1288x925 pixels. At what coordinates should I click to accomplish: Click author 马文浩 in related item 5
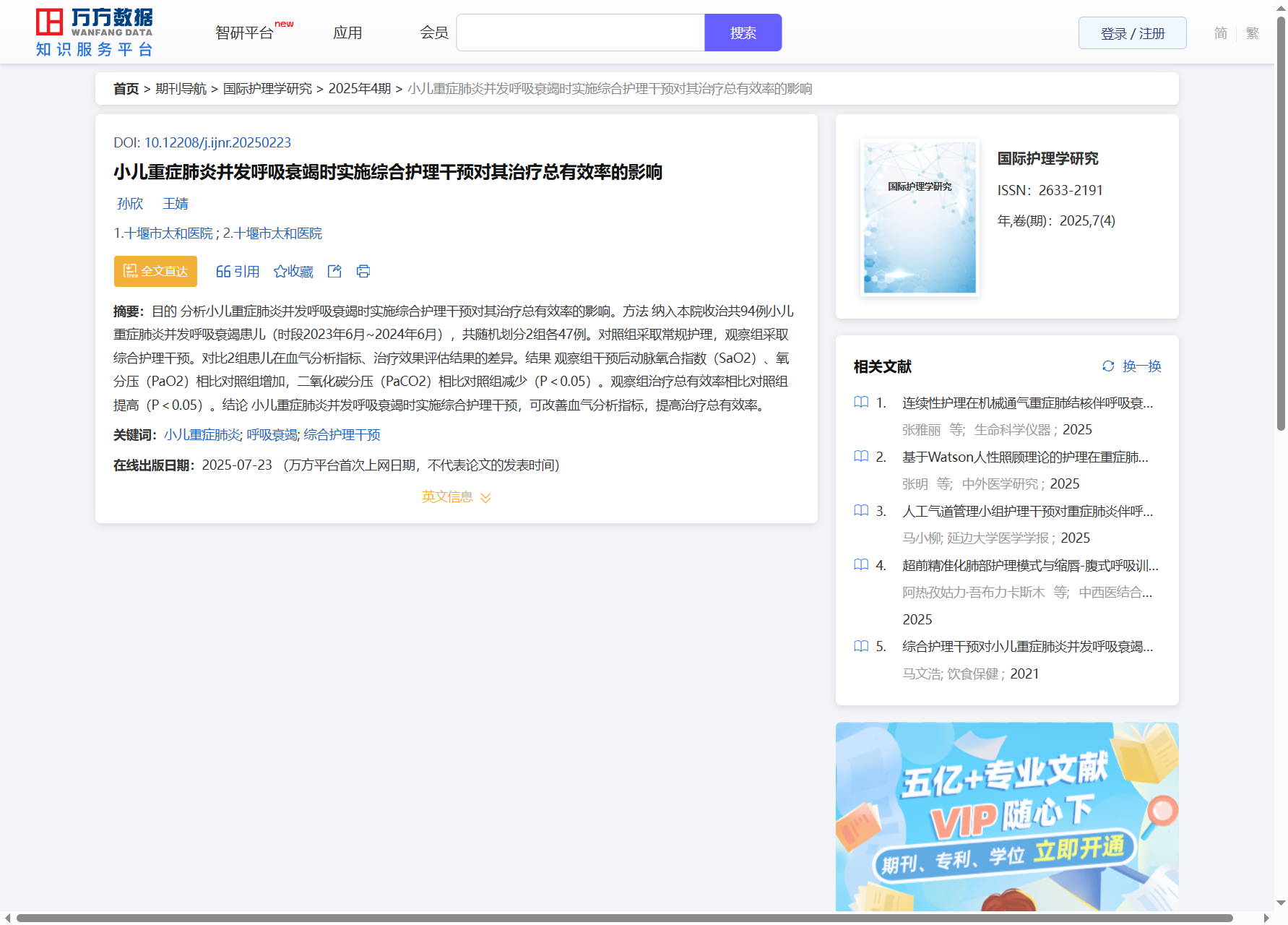tap(921, 674)
